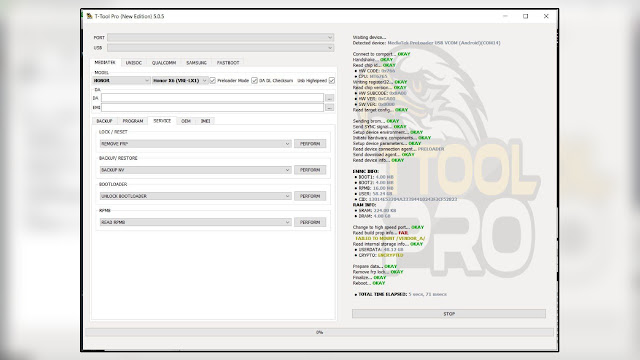The height and width of the screenshot is (360, 640).
Task: Open the IMEI tab
Action: pos(205,121)
